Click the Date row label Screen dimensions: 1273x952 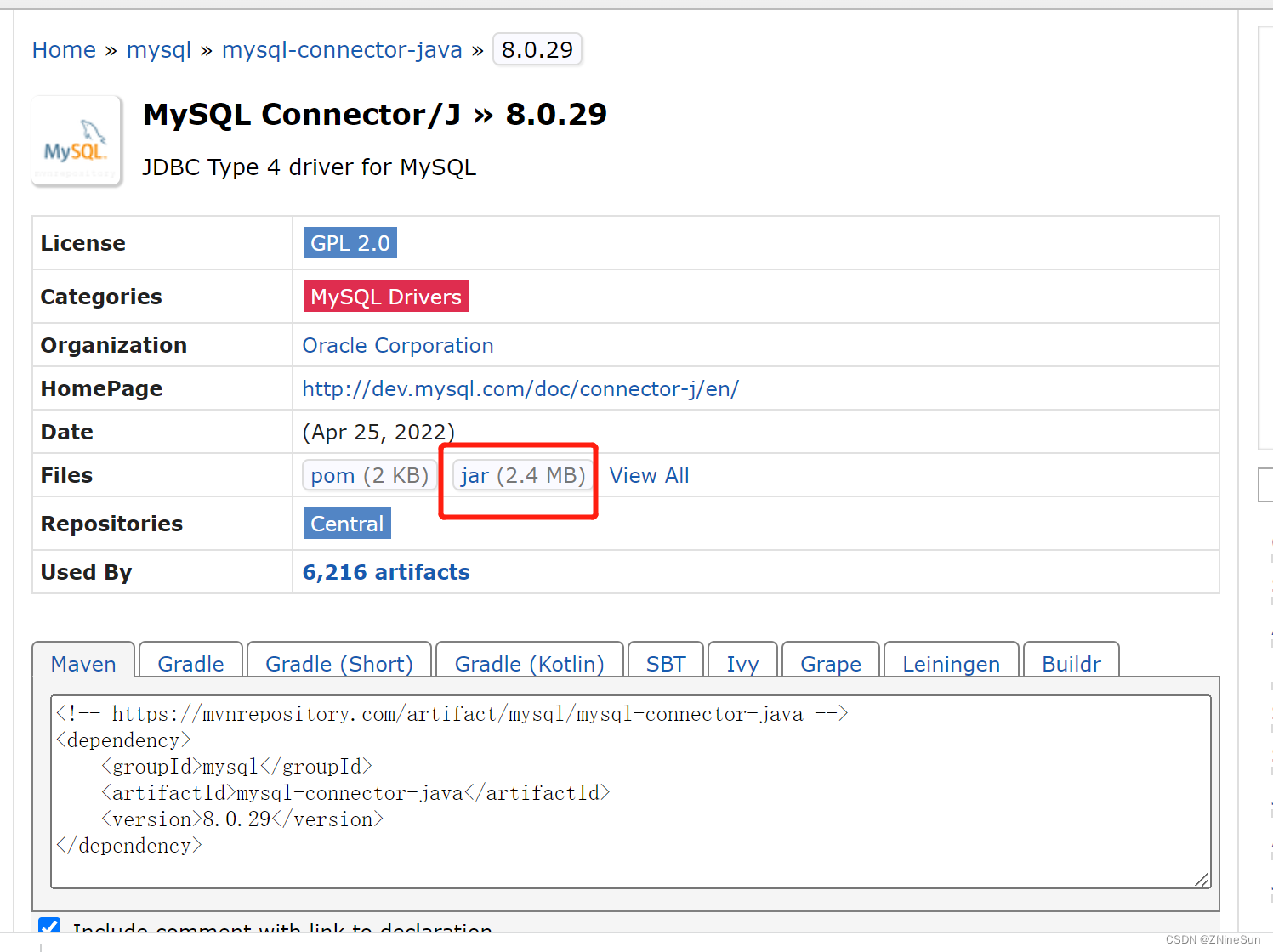point(67,432)
